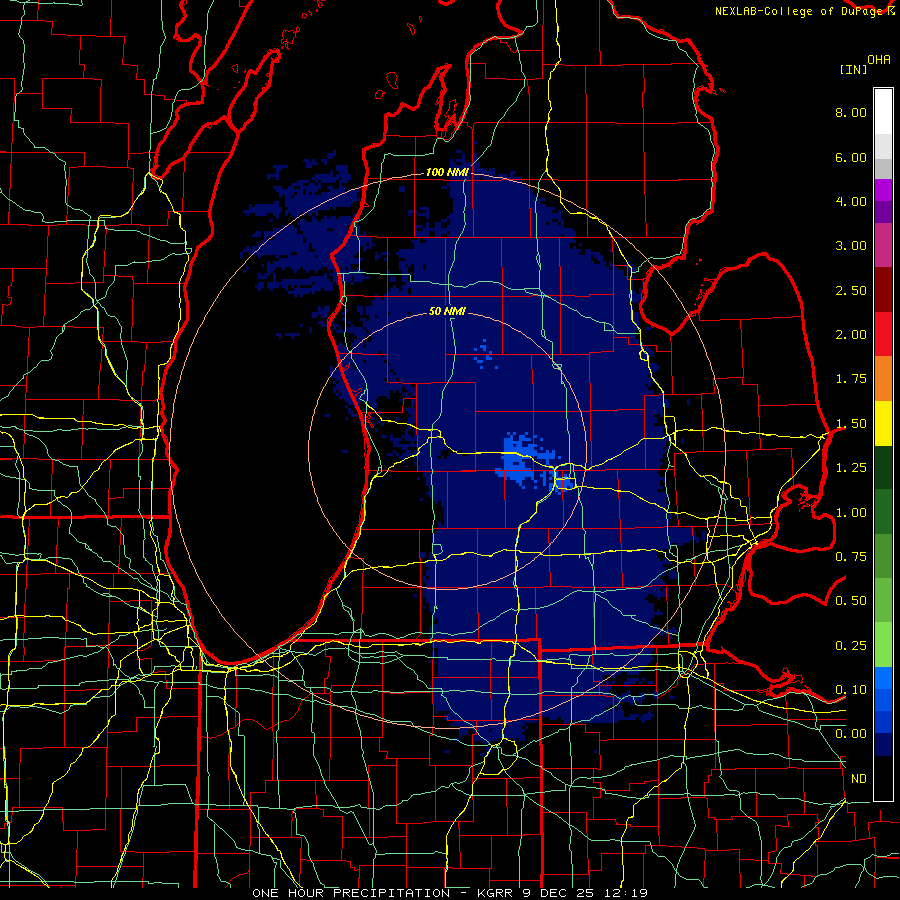The height and width of the screenshot is (900, 900).
Task: Select the yellow swatch beside 1.50
Action: [883, 423]
